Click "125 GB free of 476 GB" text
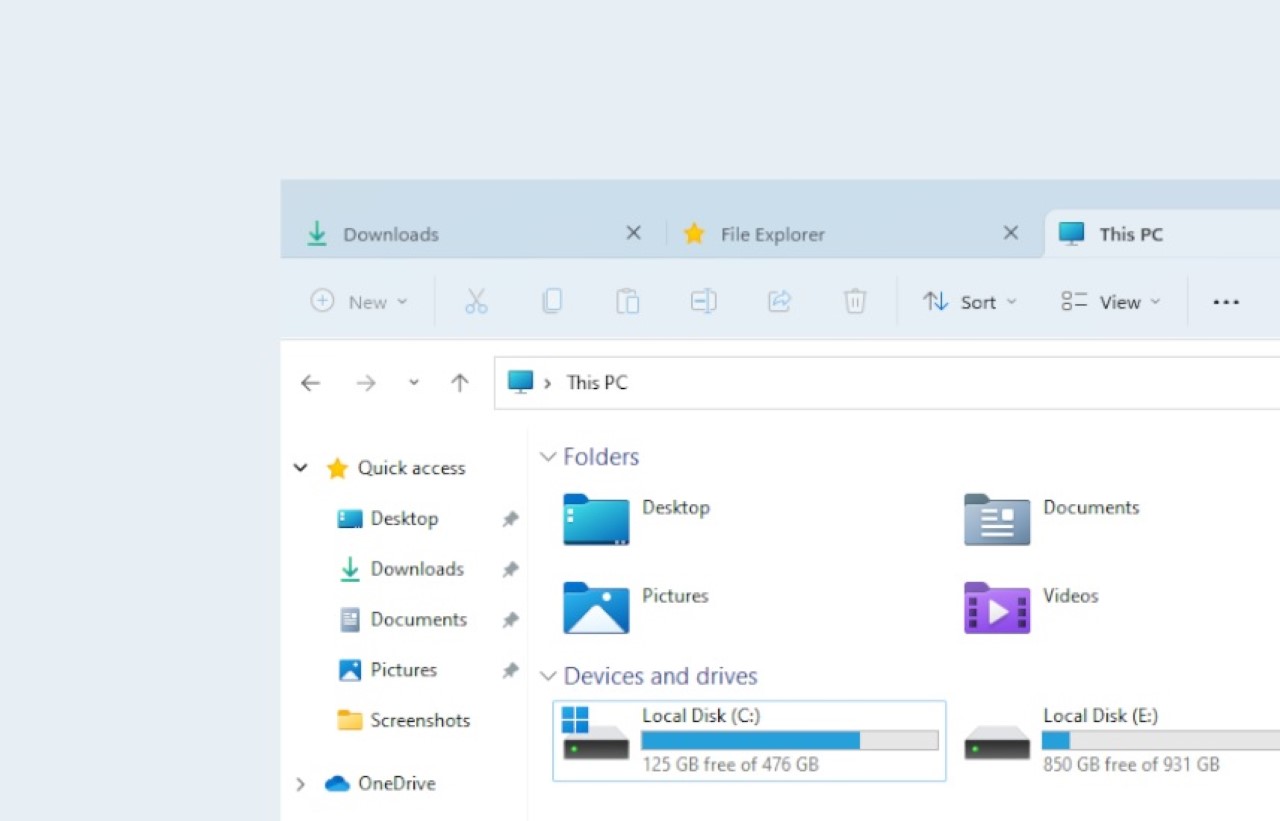This screenshot has height=821, width=1280. [730, 765]
